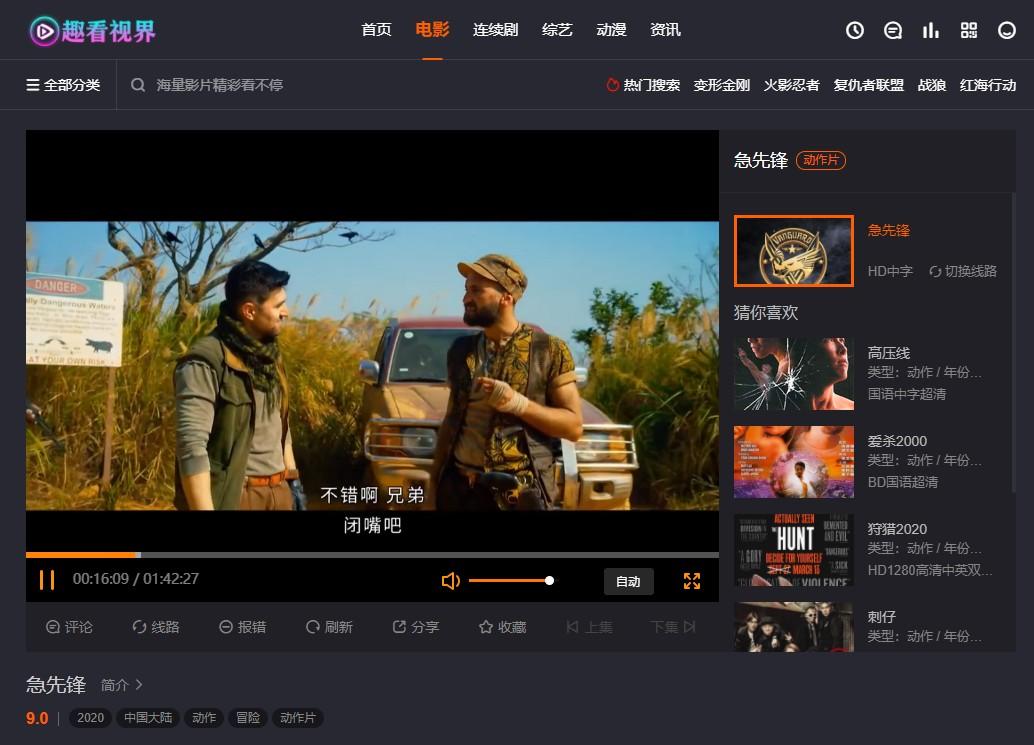The image size is (1034, 745).
Task: Click 切换线路 in the sidebar
Action: (963, 271)
